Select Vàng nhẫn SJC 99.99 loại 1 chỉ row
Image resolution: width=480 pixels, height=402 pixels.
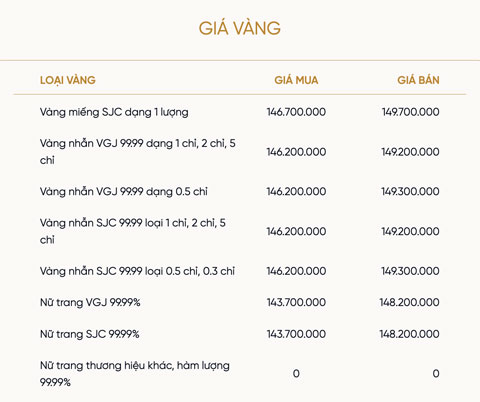coord(240,231)
